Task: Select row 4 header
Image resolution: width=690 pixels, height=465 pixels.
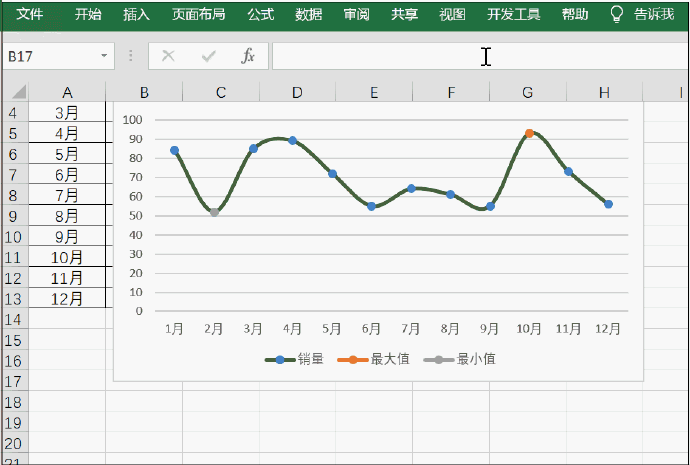Action: pyautogui.click(x=13, y=113)
